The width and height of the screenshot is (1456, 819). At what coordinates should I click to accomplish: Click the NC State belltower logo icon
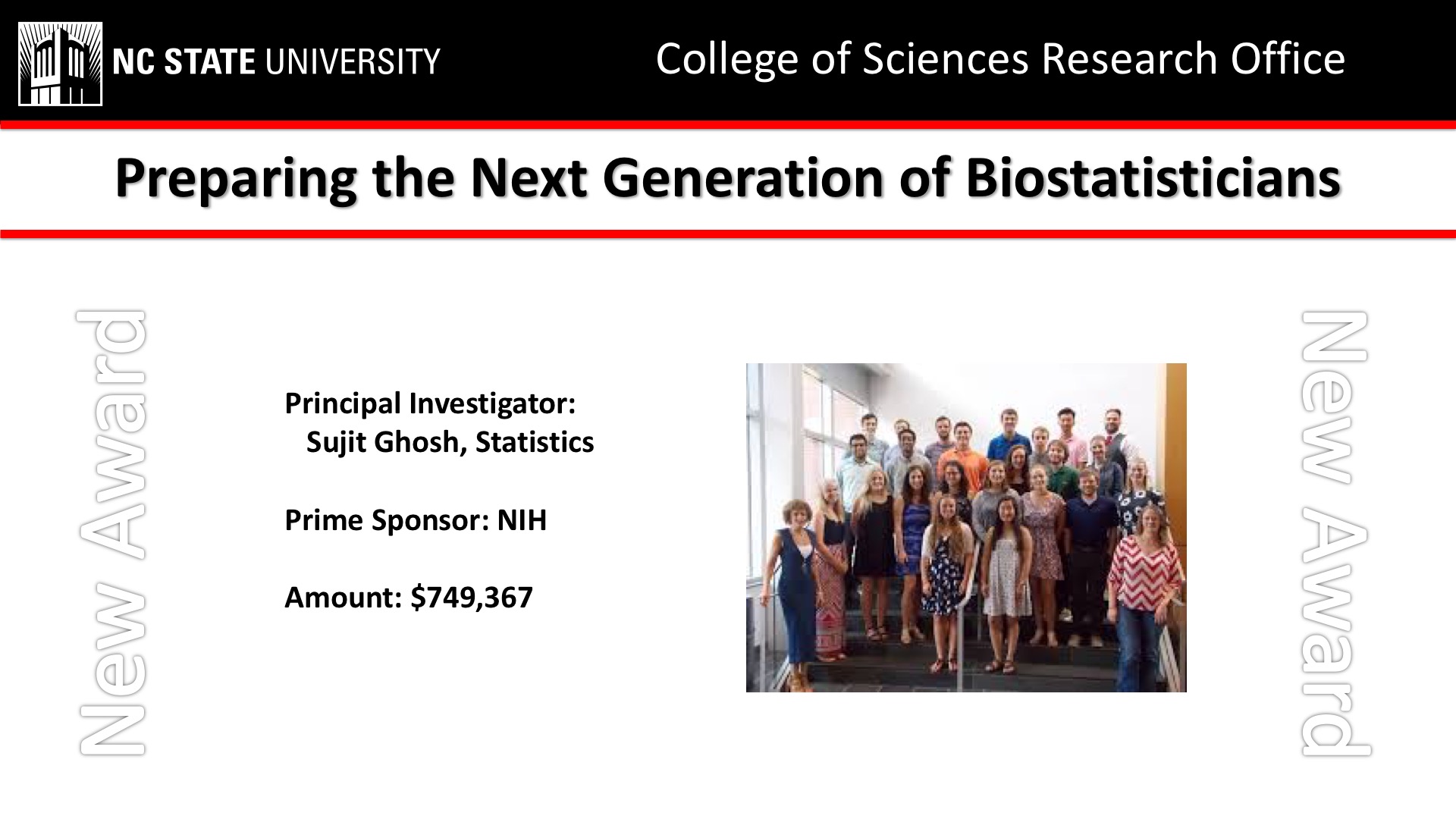pos(61,64)
